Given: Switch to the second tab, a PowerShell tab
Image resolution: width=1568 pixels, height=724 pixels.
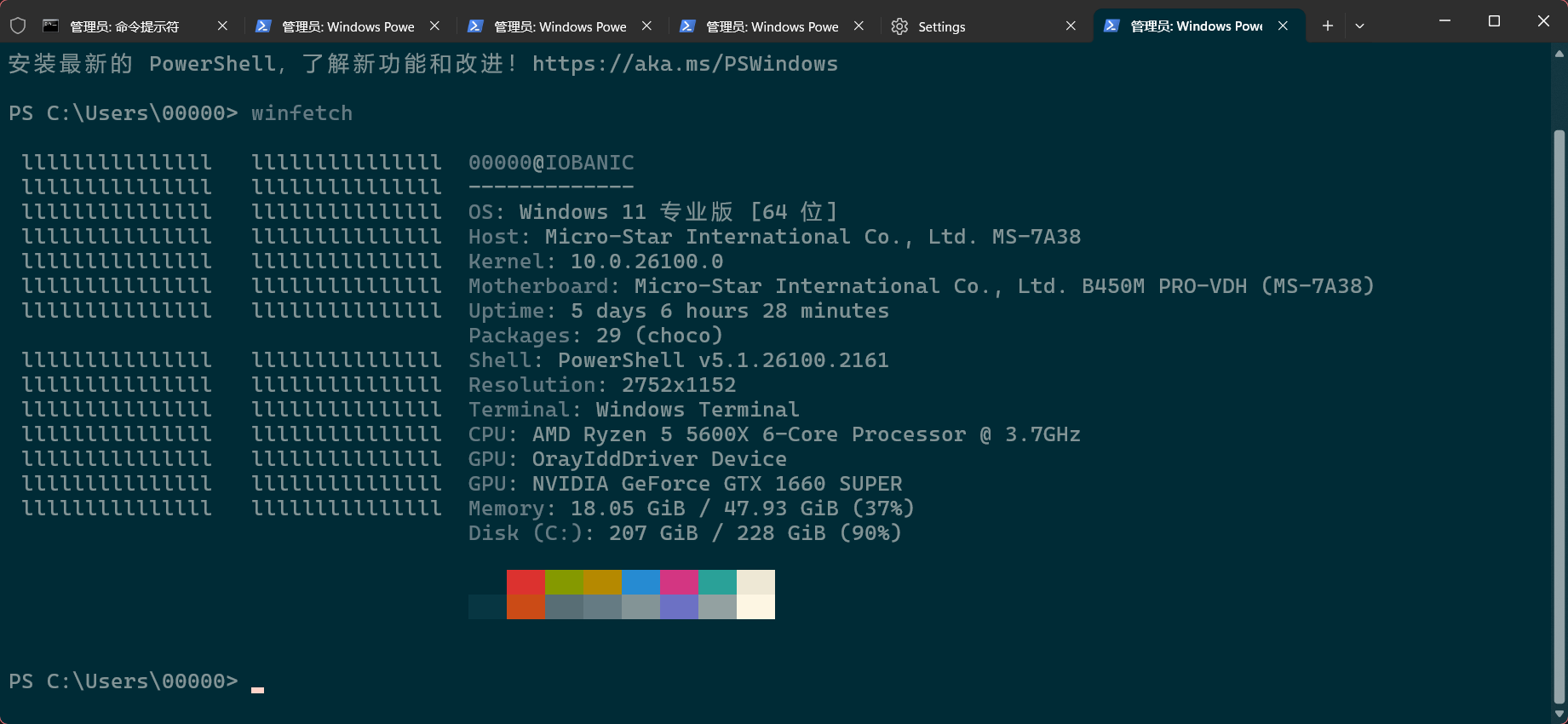Looking at the screenshot, I should pyautogui.click(x=348, y=26).
